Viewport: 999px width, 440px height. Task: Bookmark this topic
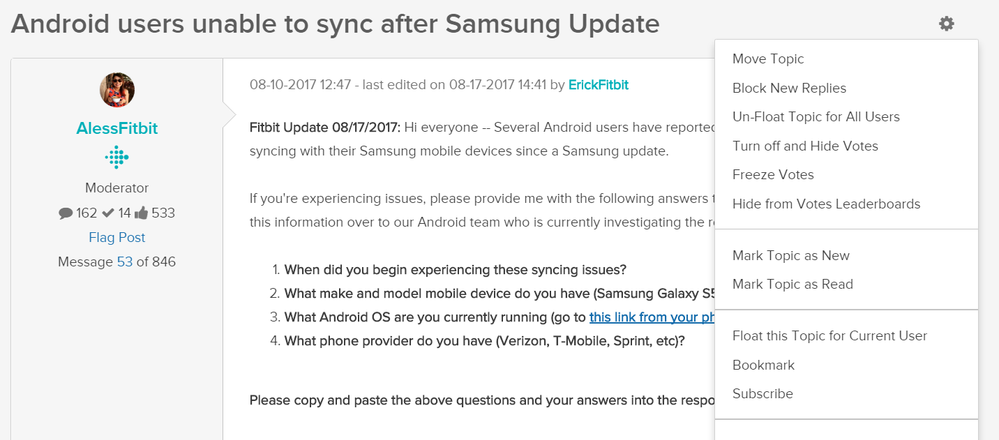pos(764,365)
